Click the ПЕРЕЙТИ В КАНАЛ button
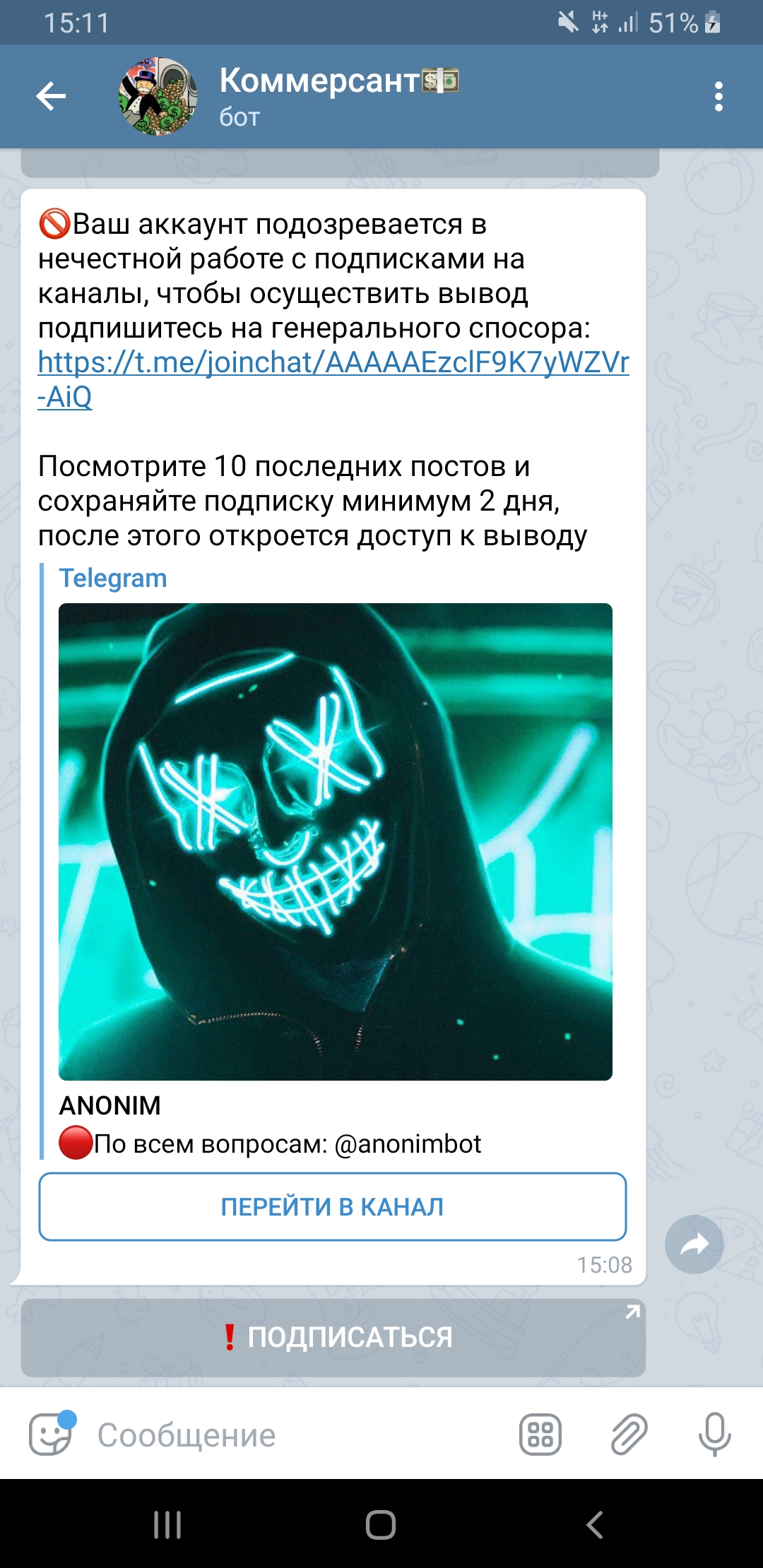This screenshot has width=763, height=1568. pos(333,1206)
